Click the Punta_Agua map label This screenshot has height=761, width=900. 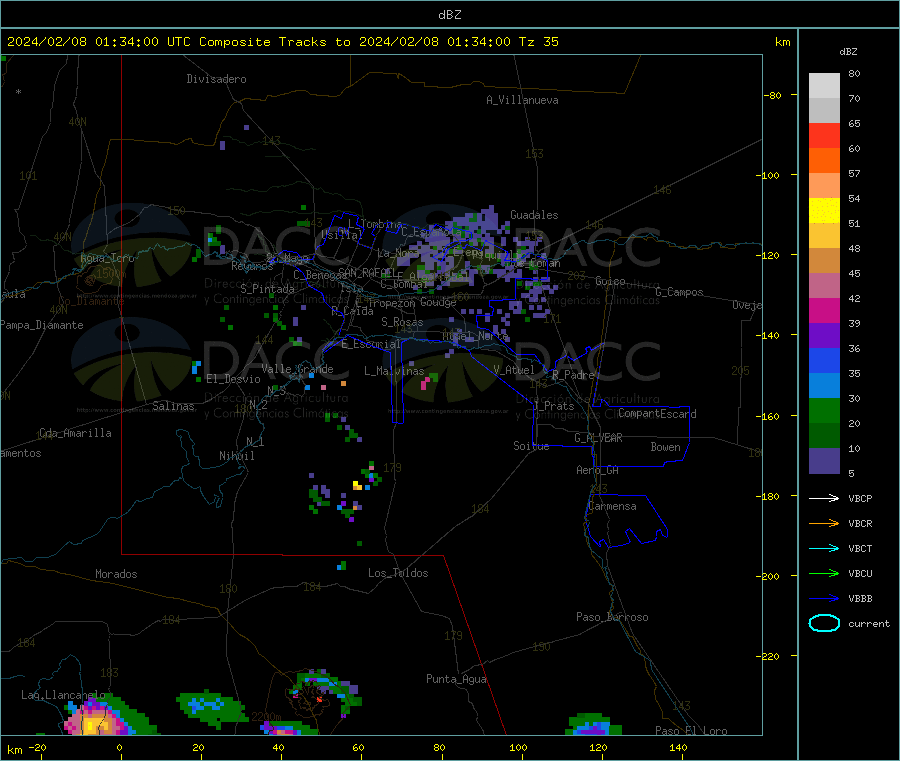point(456,679)
